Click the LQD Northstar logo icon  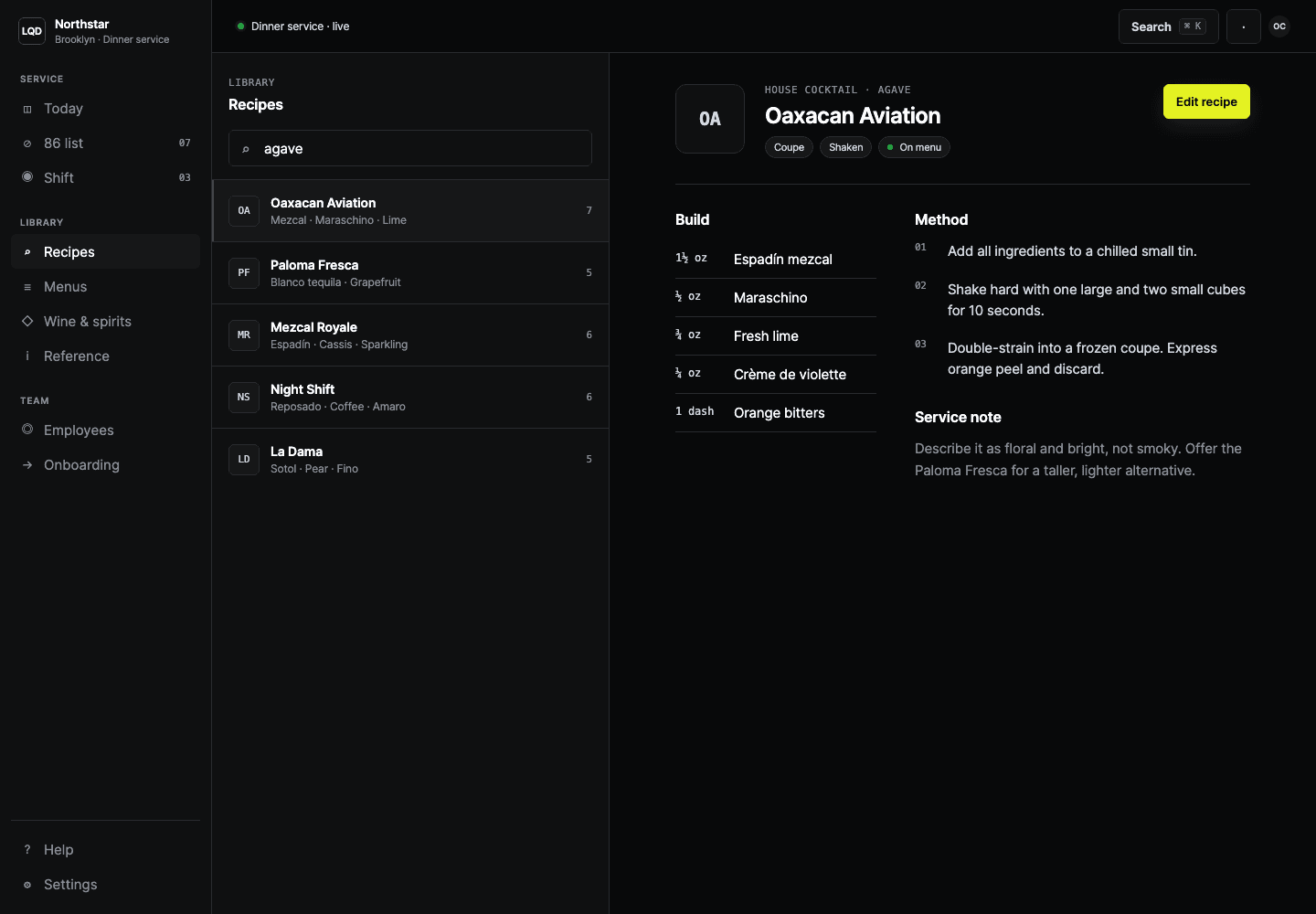coord(32,31)
